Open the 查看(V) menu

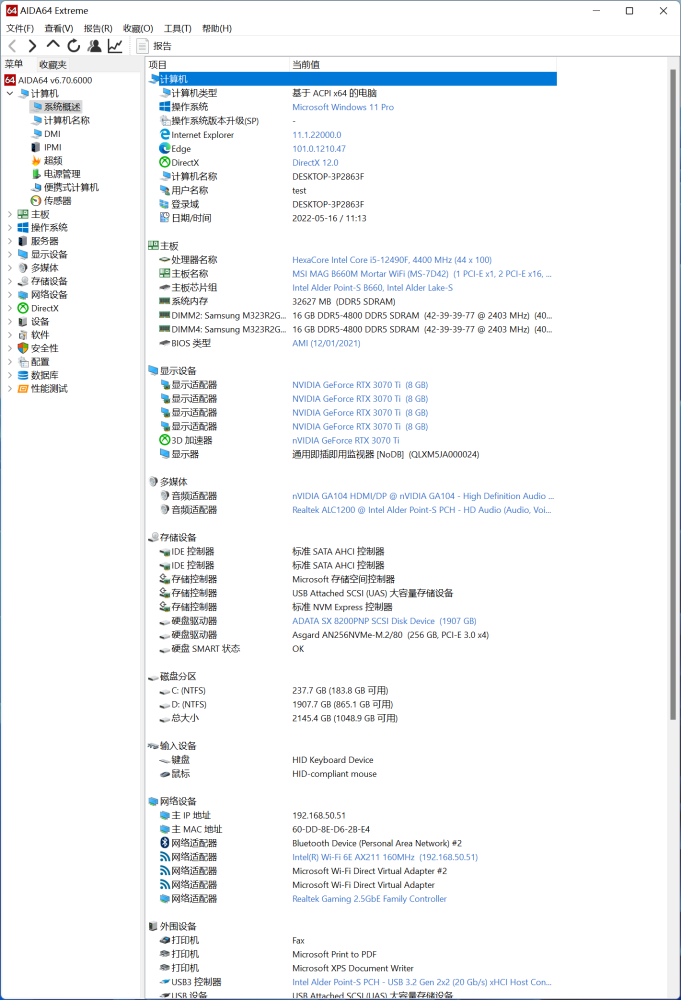click(59, 28)
